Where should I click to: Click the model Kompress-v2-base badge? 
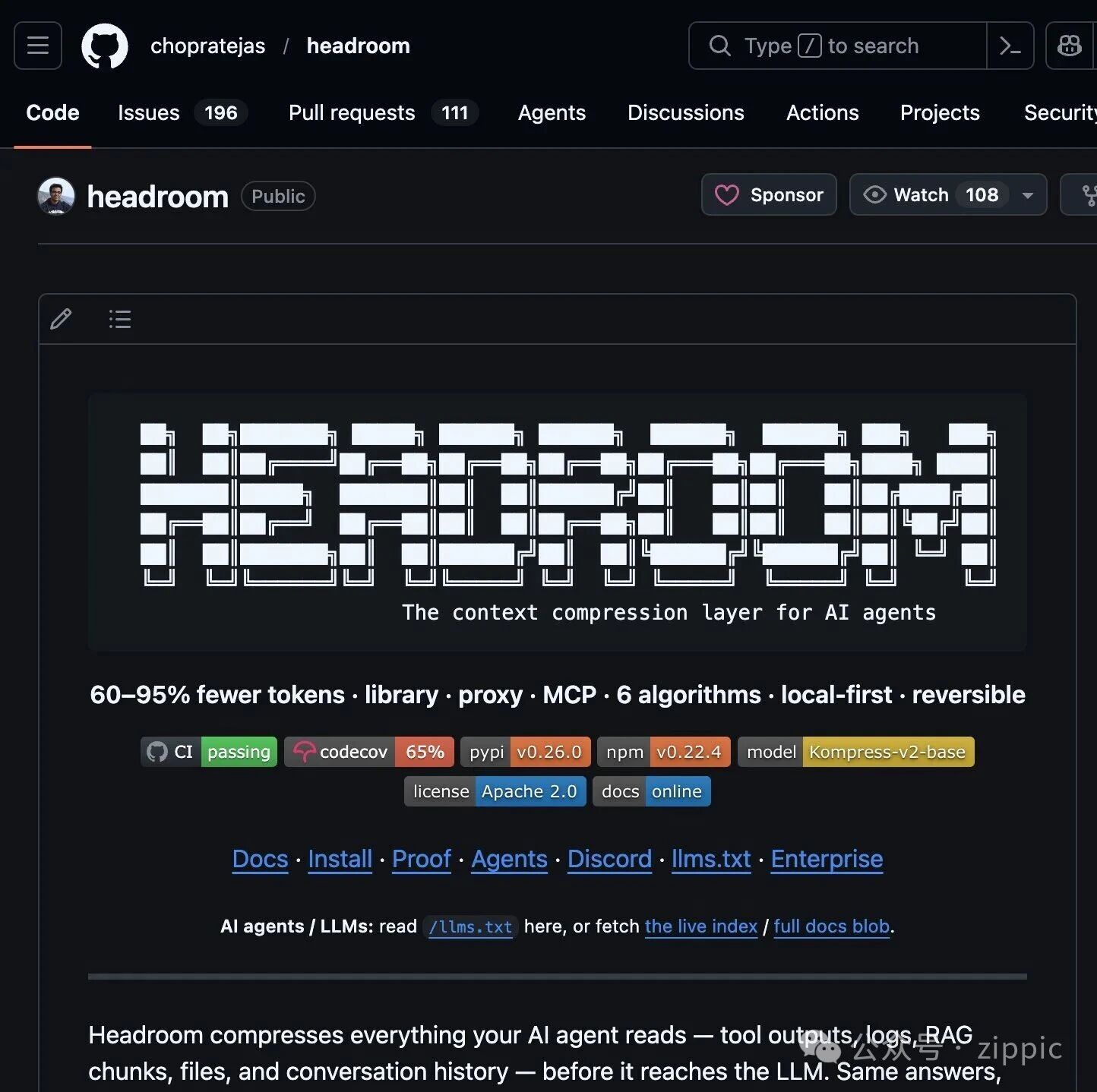[x=856, y=752]
